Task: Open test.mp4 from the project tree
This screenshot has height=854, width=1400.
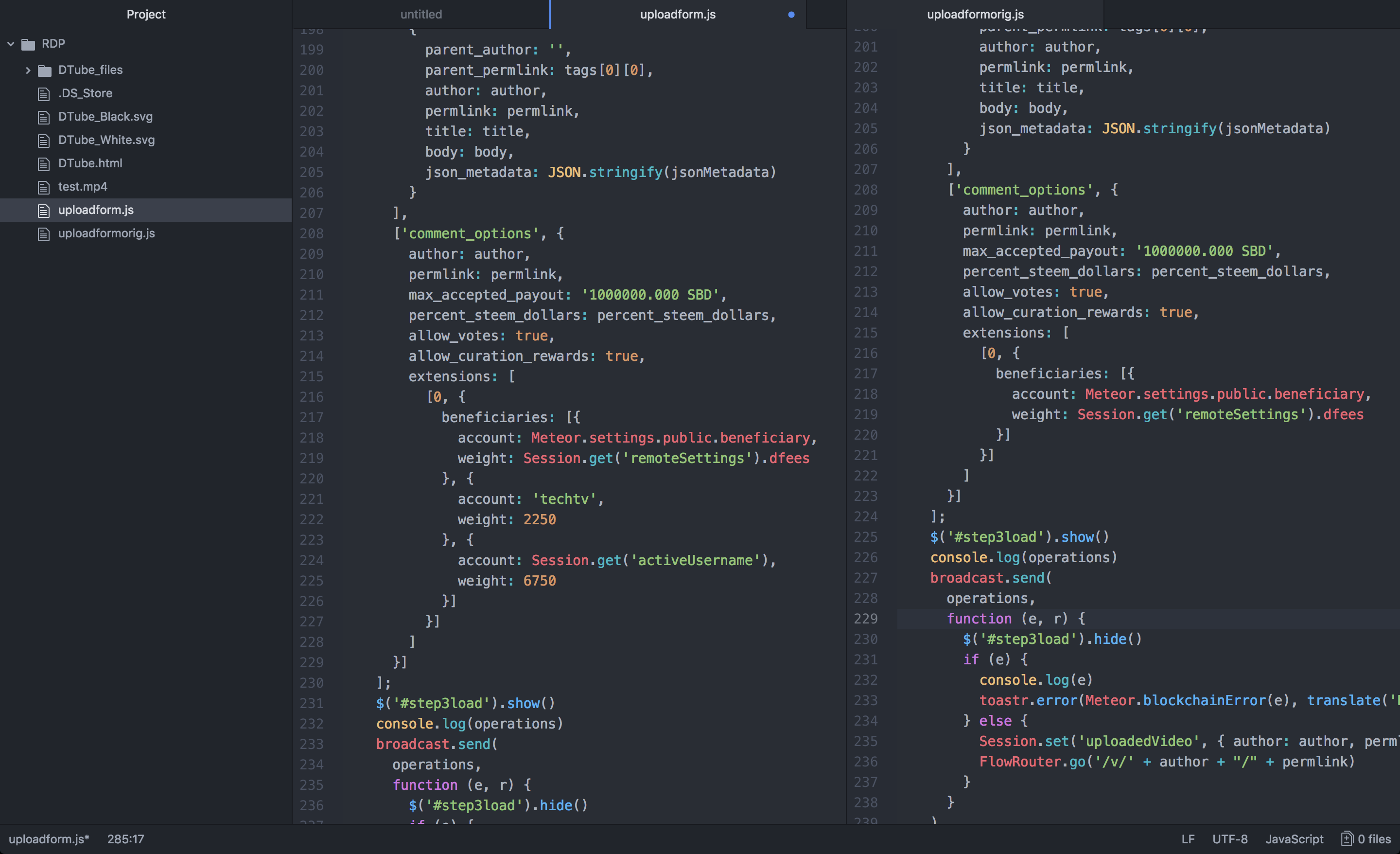Action: point(82,186)
